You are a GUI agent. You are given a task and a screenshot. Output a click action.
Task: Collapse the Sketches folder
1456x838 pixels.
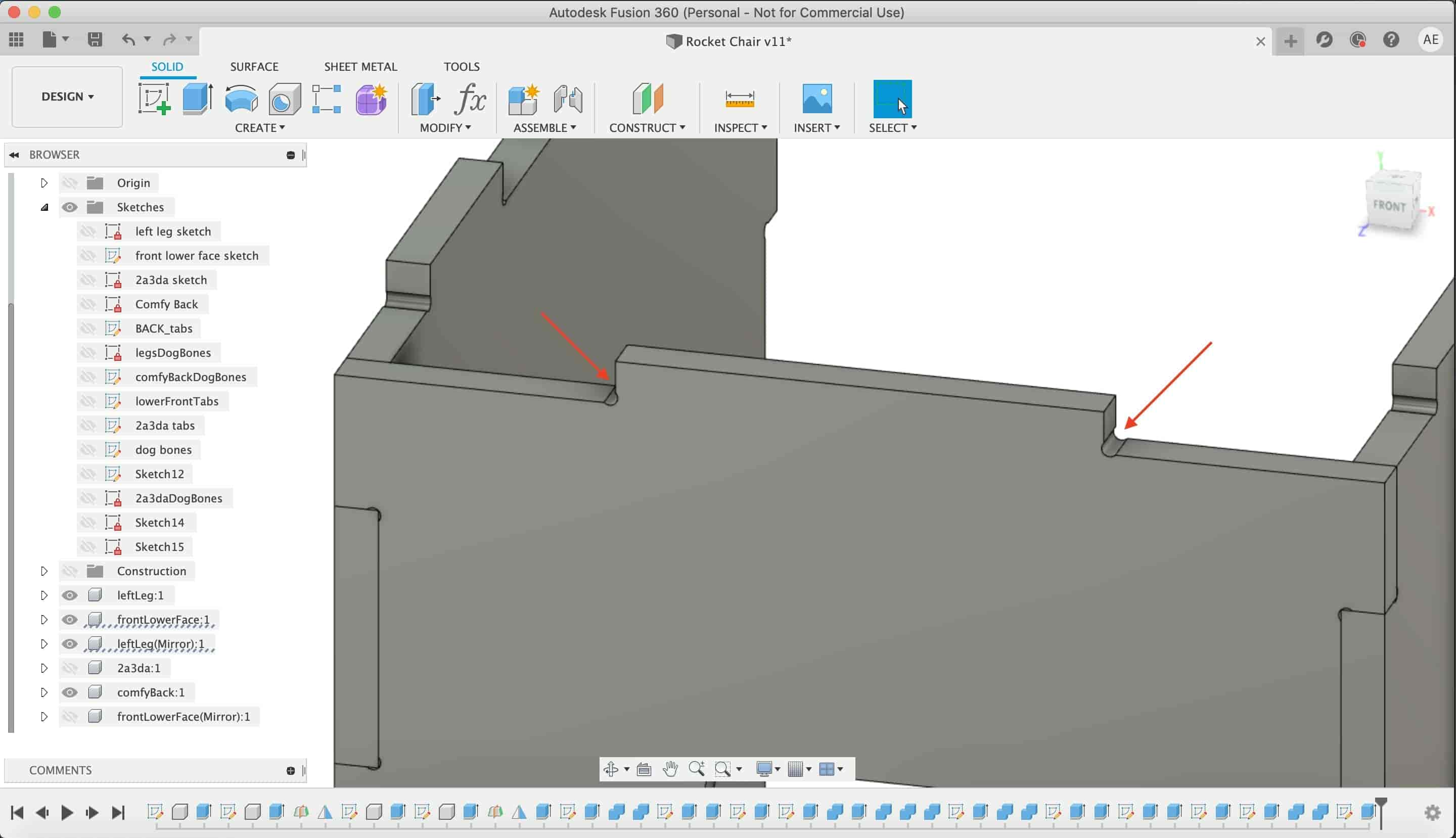pyautogui.click(x=44, y=207)
